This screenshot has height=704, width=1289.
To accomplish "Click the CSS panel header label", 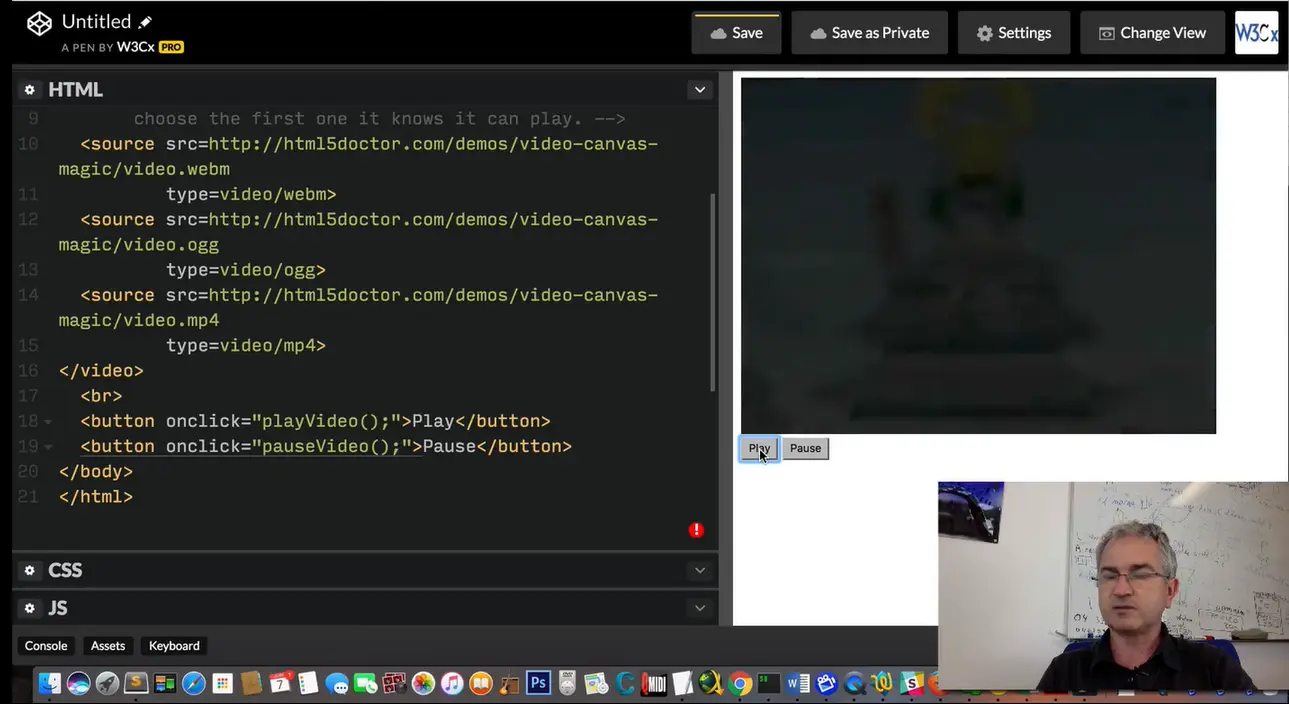I will click(x=65, y=570).
